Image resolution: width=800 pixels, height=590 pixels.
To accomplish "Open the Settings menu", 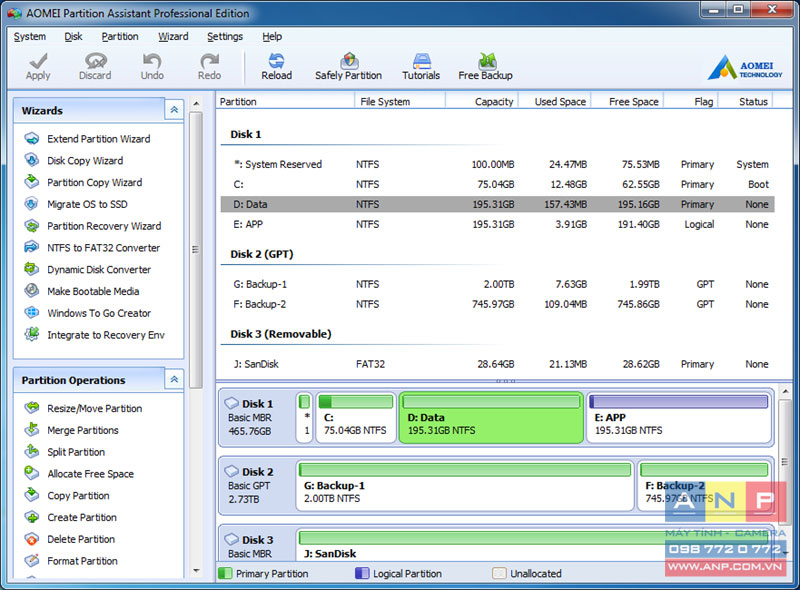I will tap(225, 37).
